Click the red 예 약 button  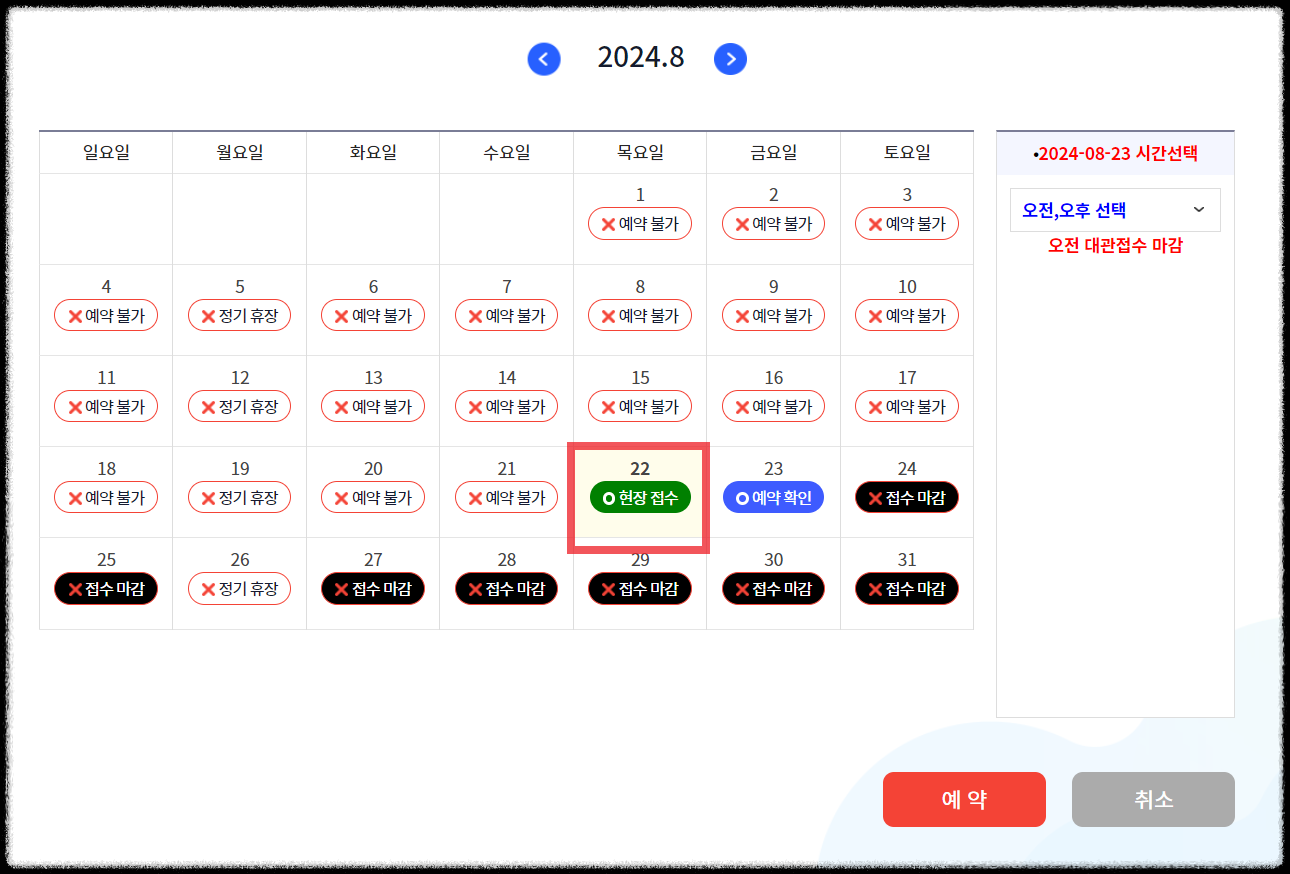[964, 799]
